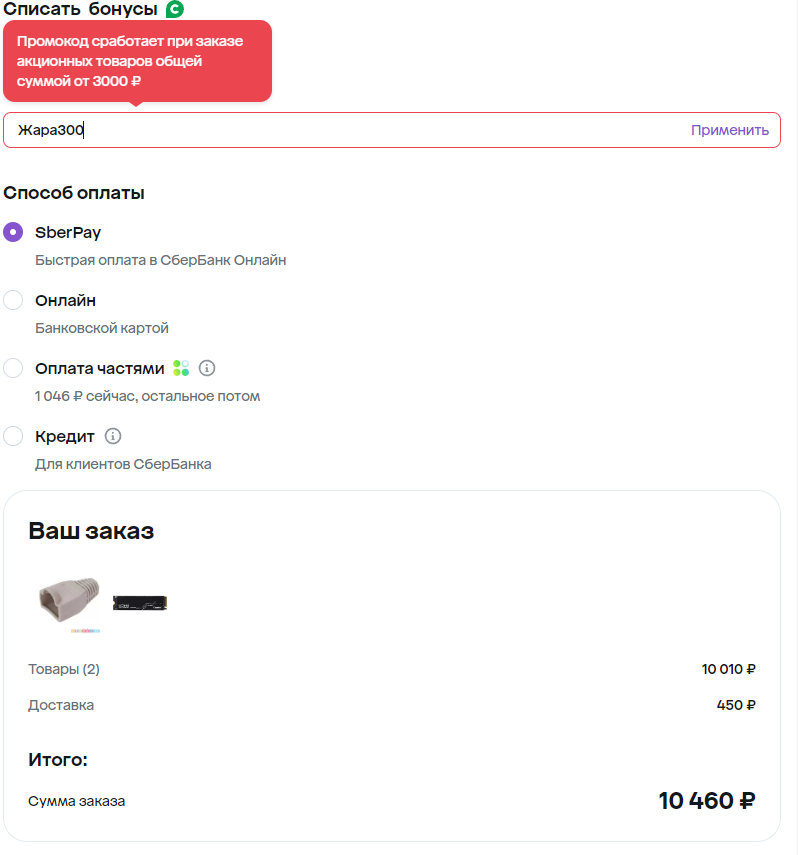Open the grey network connector product thumbnail
Screen dimensions: 798x855
point(68,602)
